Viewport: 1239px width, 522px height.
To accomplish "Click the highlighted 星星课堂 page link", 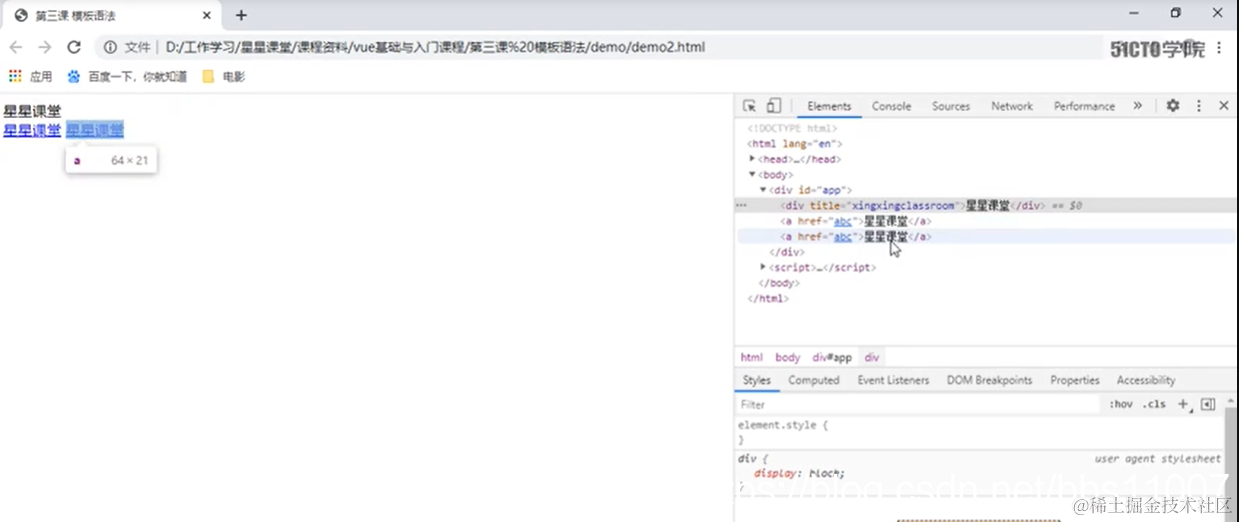I will coord(95,130).
